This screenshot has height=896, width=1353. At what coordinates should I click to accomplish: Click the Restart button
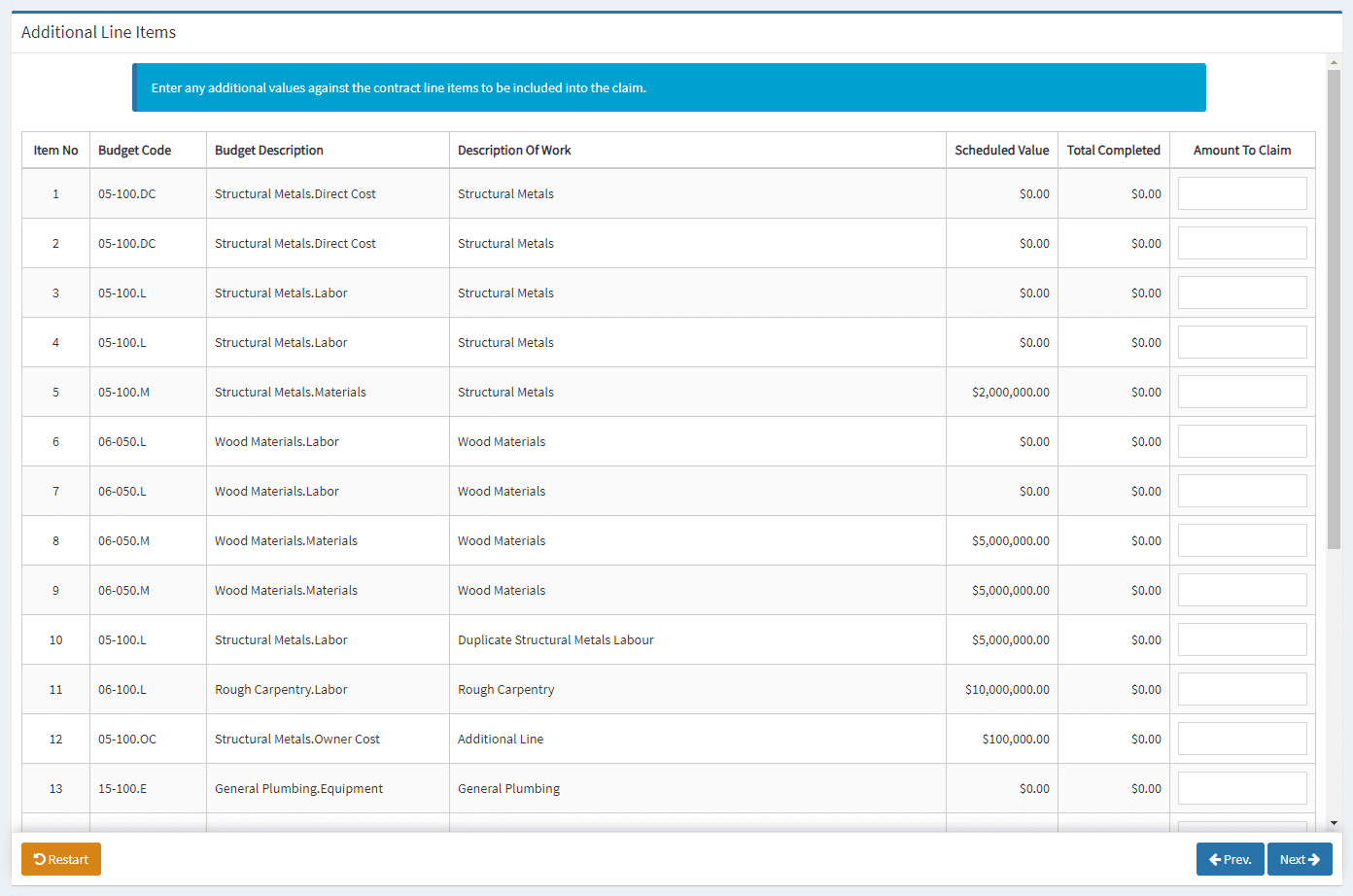60,859
